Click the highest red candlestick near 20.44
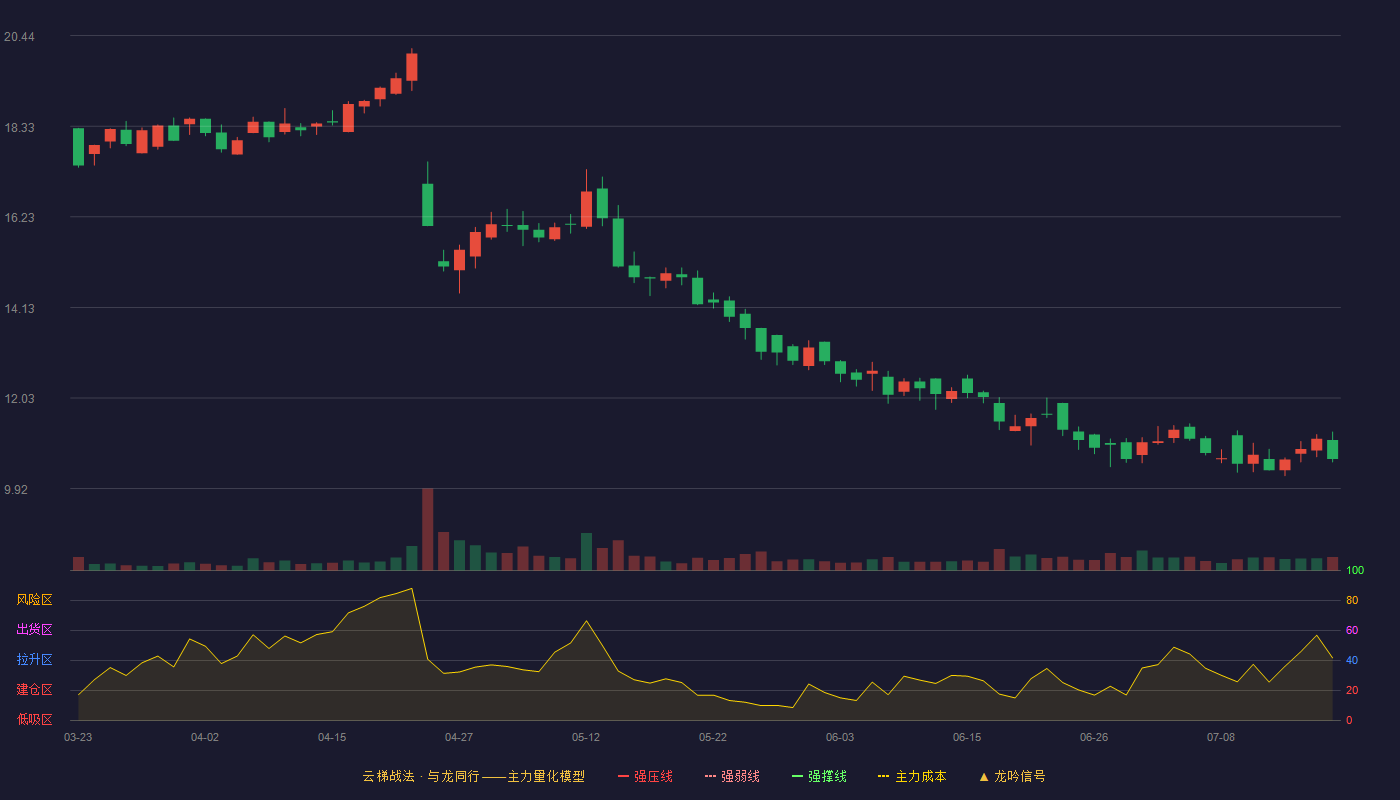 411,67
